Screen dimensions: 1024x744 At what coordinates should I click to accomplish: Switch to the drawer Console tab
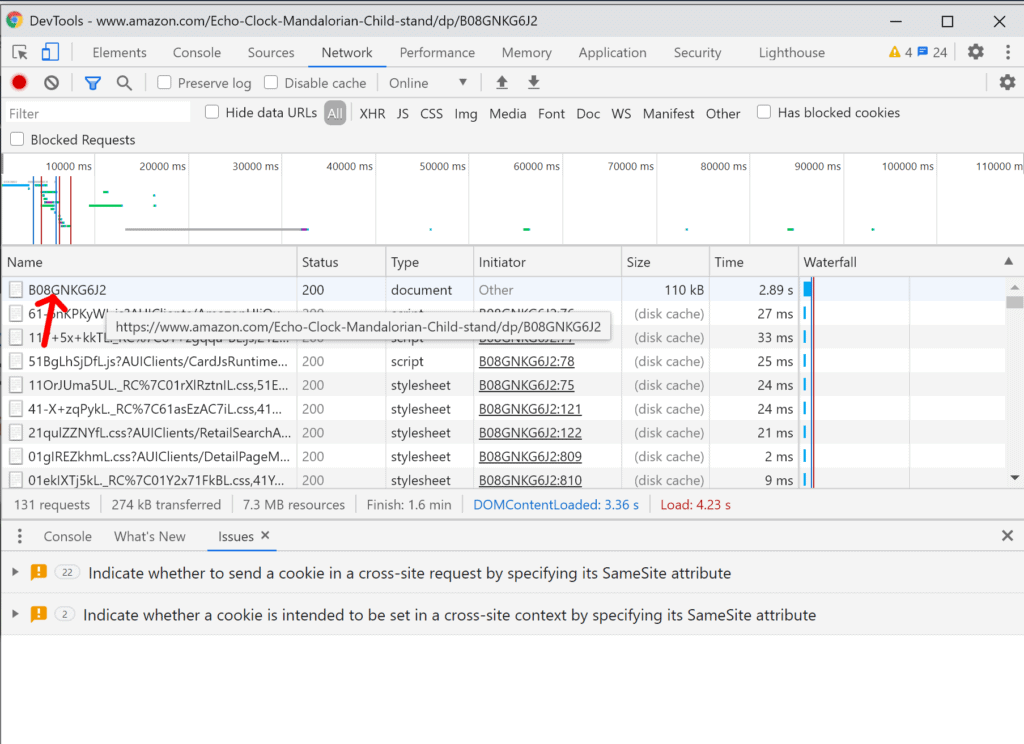pyautogui.click(x=67, y=536)
